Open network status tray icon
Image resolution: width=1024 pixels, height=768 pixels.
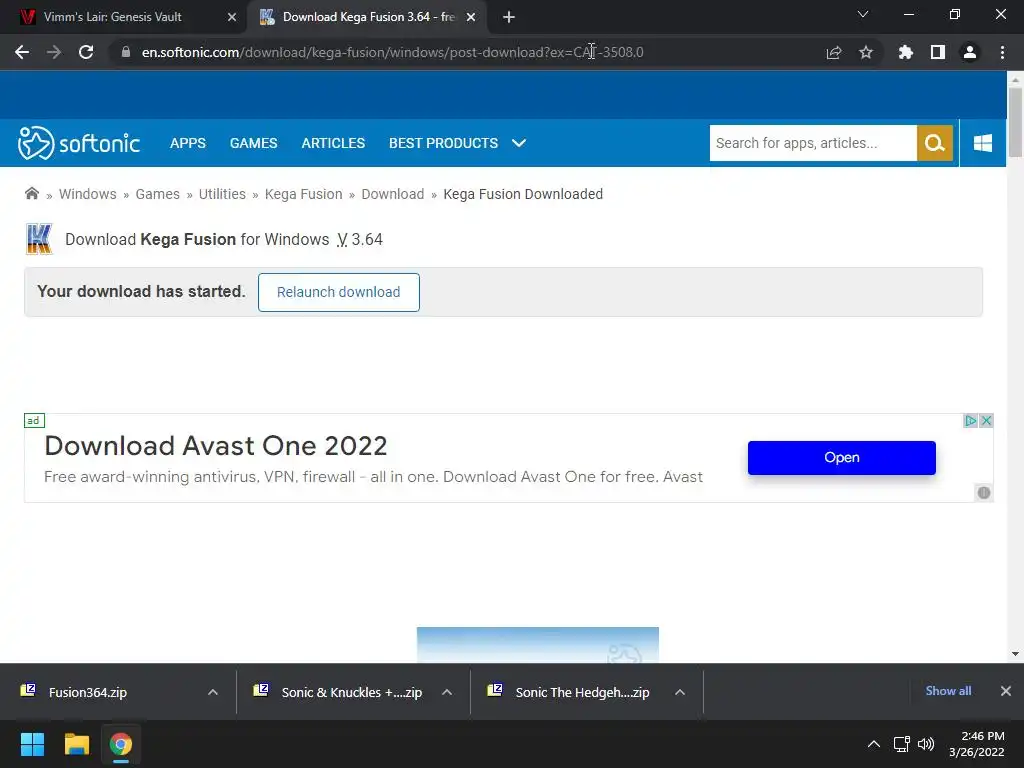tap(902, 744)
